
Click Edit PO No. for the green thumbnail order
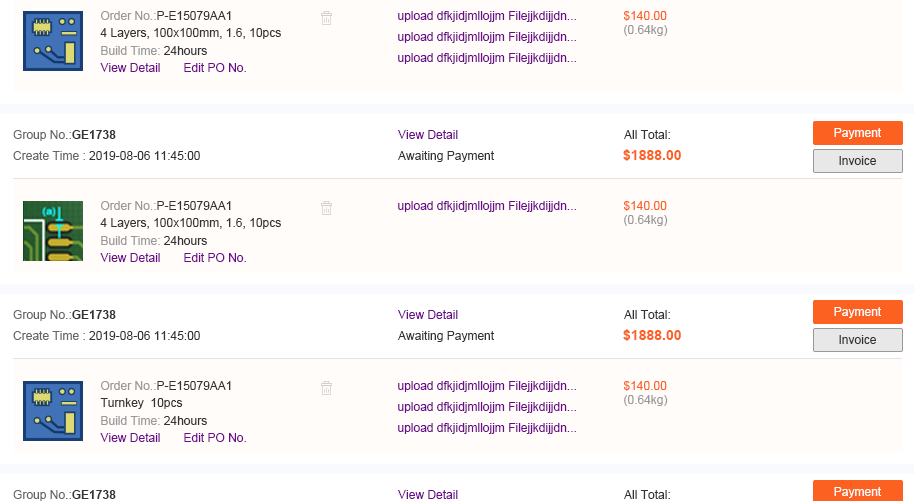click(215, 258)
